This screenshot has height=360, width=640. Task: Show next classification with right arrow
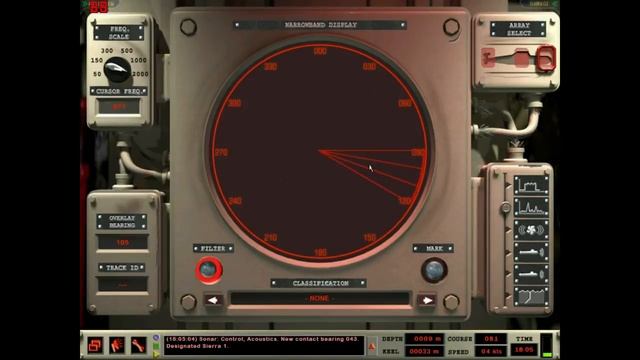pos(427,300)
